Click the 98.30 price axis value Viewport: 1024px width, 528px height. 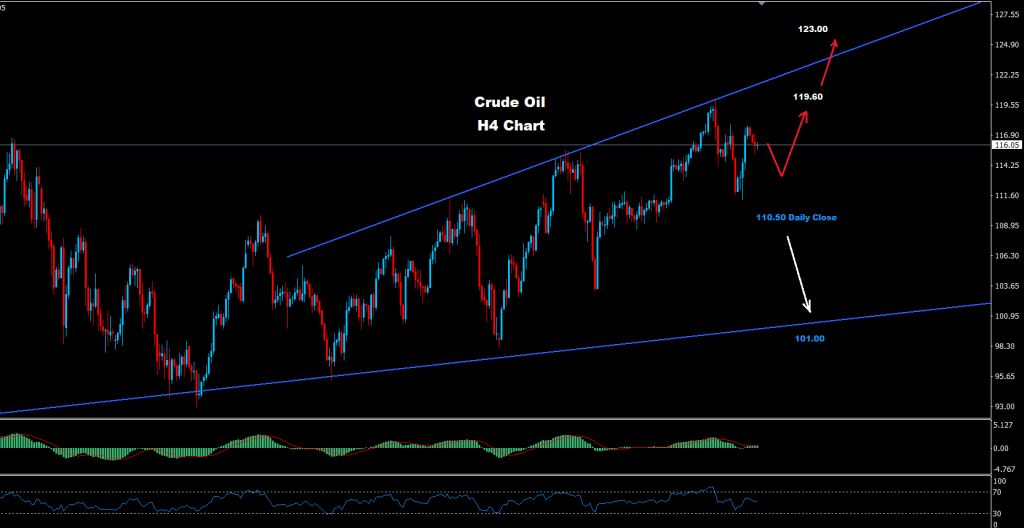pos(1004,346)
